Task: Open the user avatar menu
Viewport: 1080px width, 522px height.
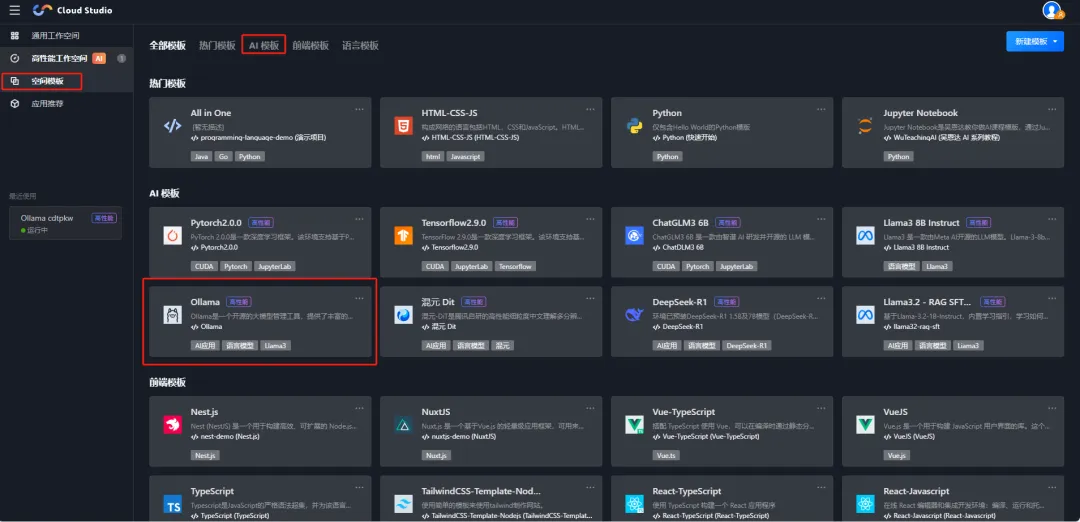Action: pos(1053,10)
